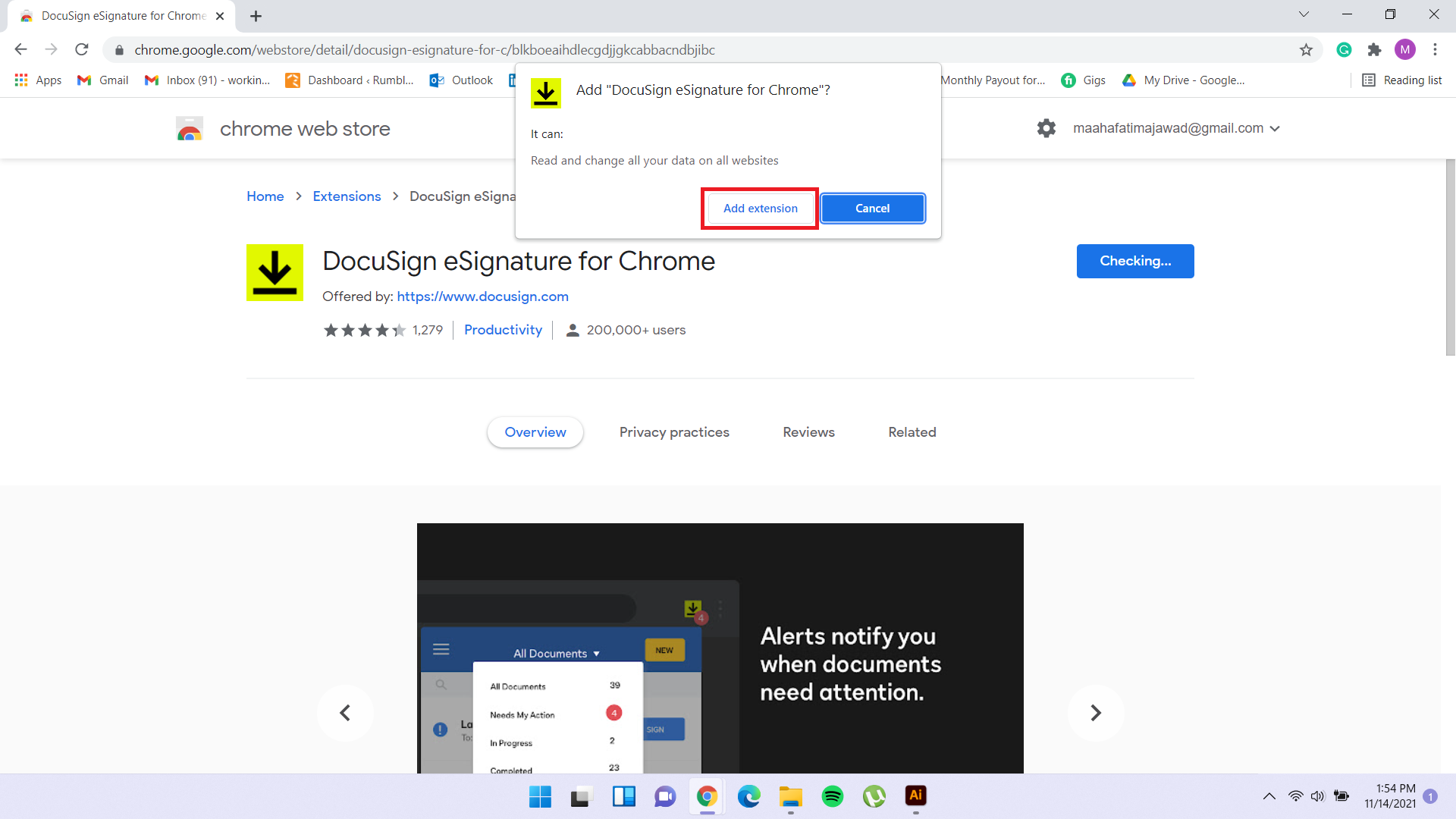Open the Apps bookmark

tap(38, 80)
